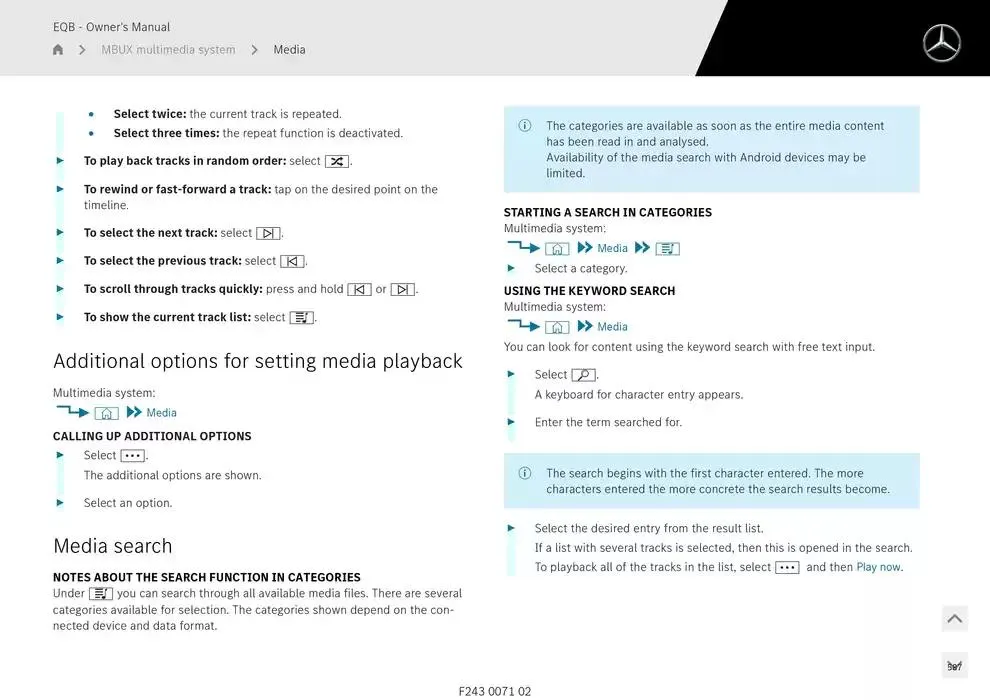Open Media link under Using the keyword search
Screen dimensions: 990x700
(x=612, y=327)
